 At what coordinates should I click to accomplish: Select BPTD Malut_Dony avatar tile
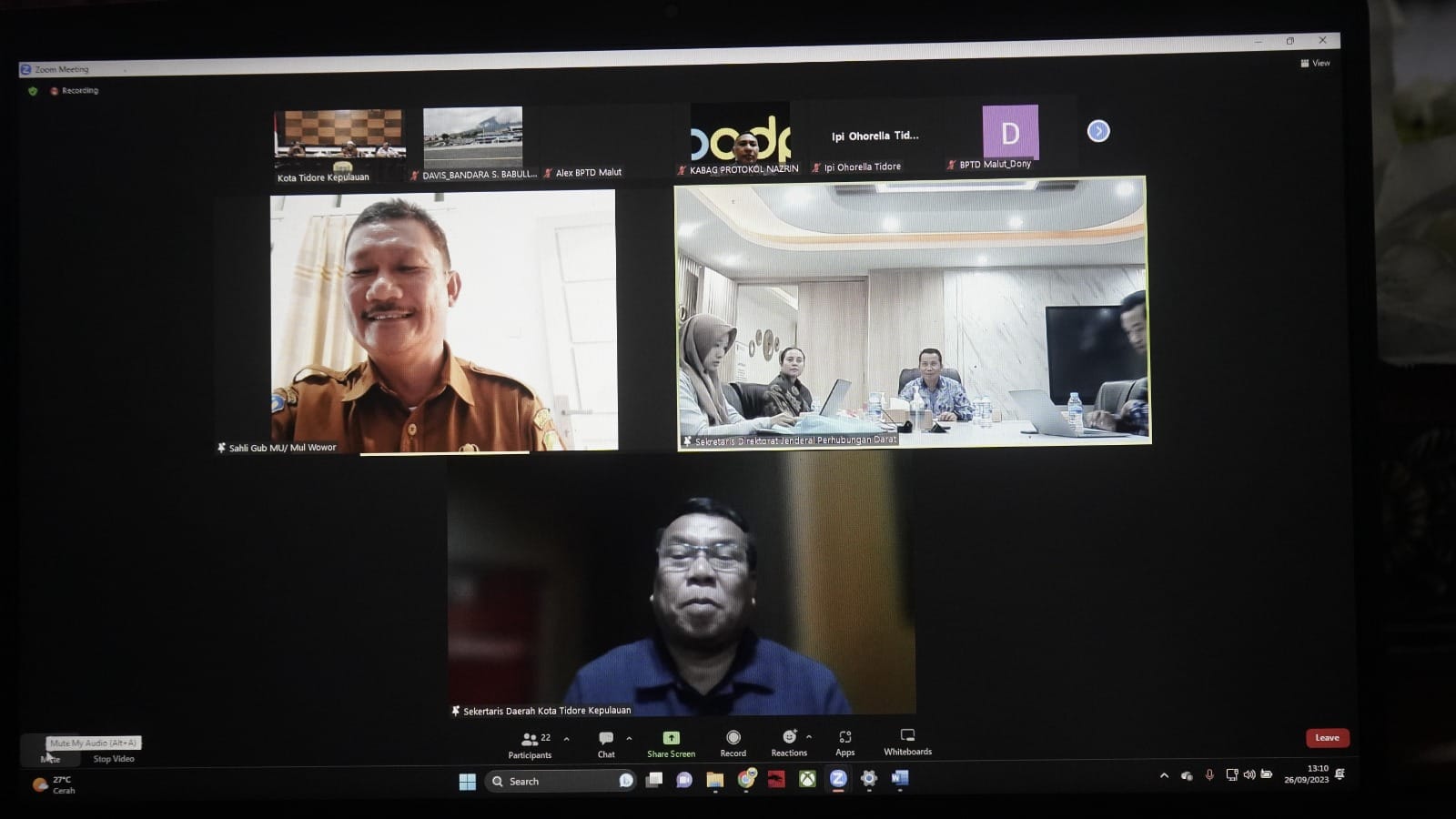(1010, 132)
